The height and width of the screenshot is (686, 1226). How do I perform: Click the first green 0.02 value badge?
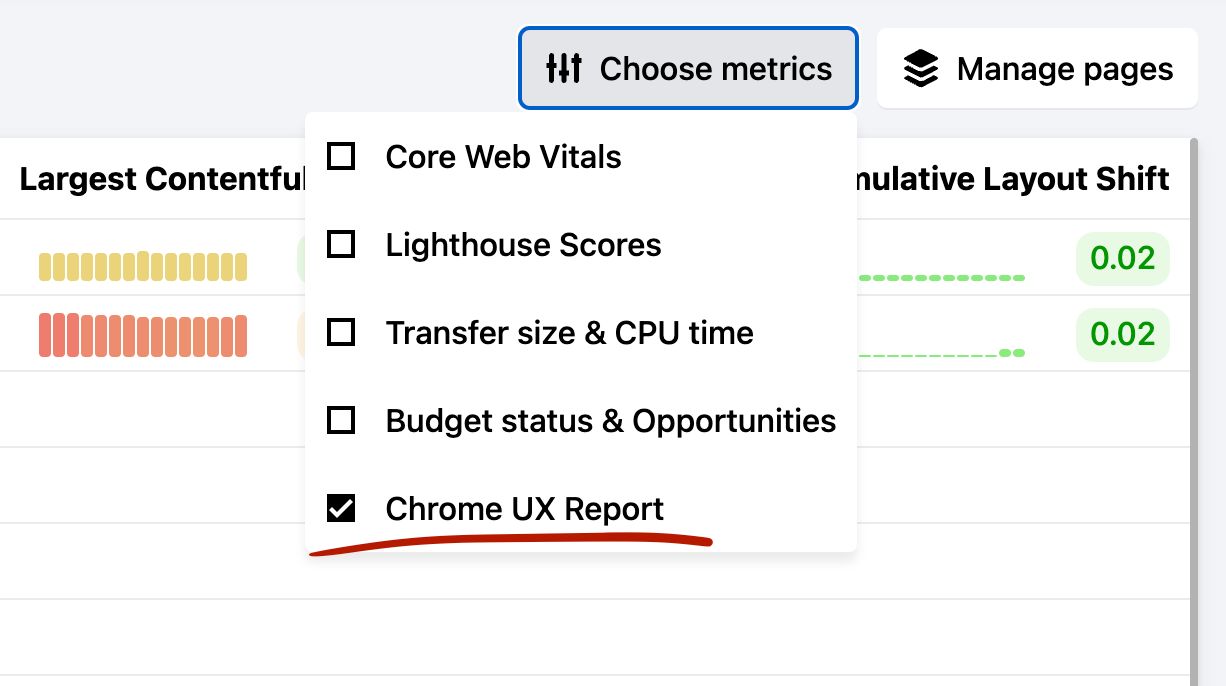point(1122,258)
